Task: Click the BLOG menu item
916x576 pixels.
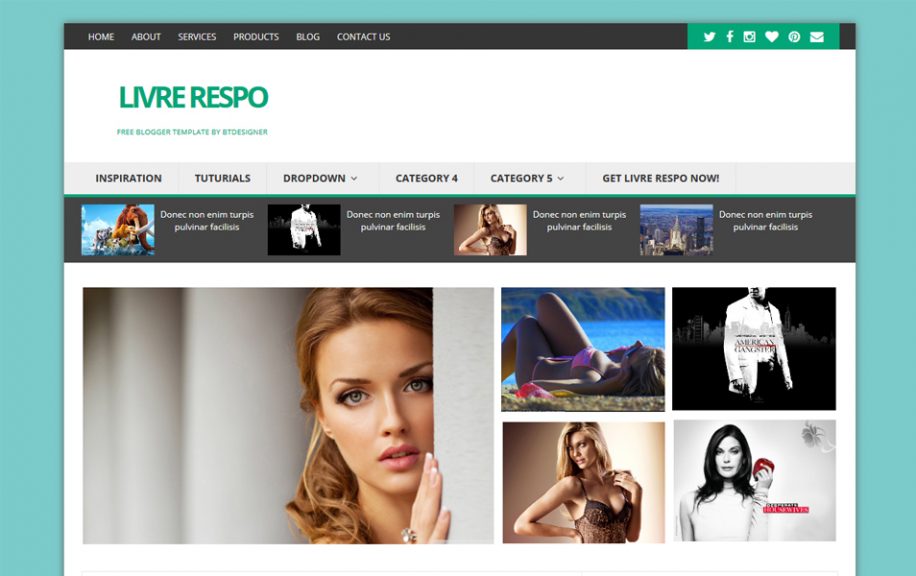Action: tap(307, 37)
